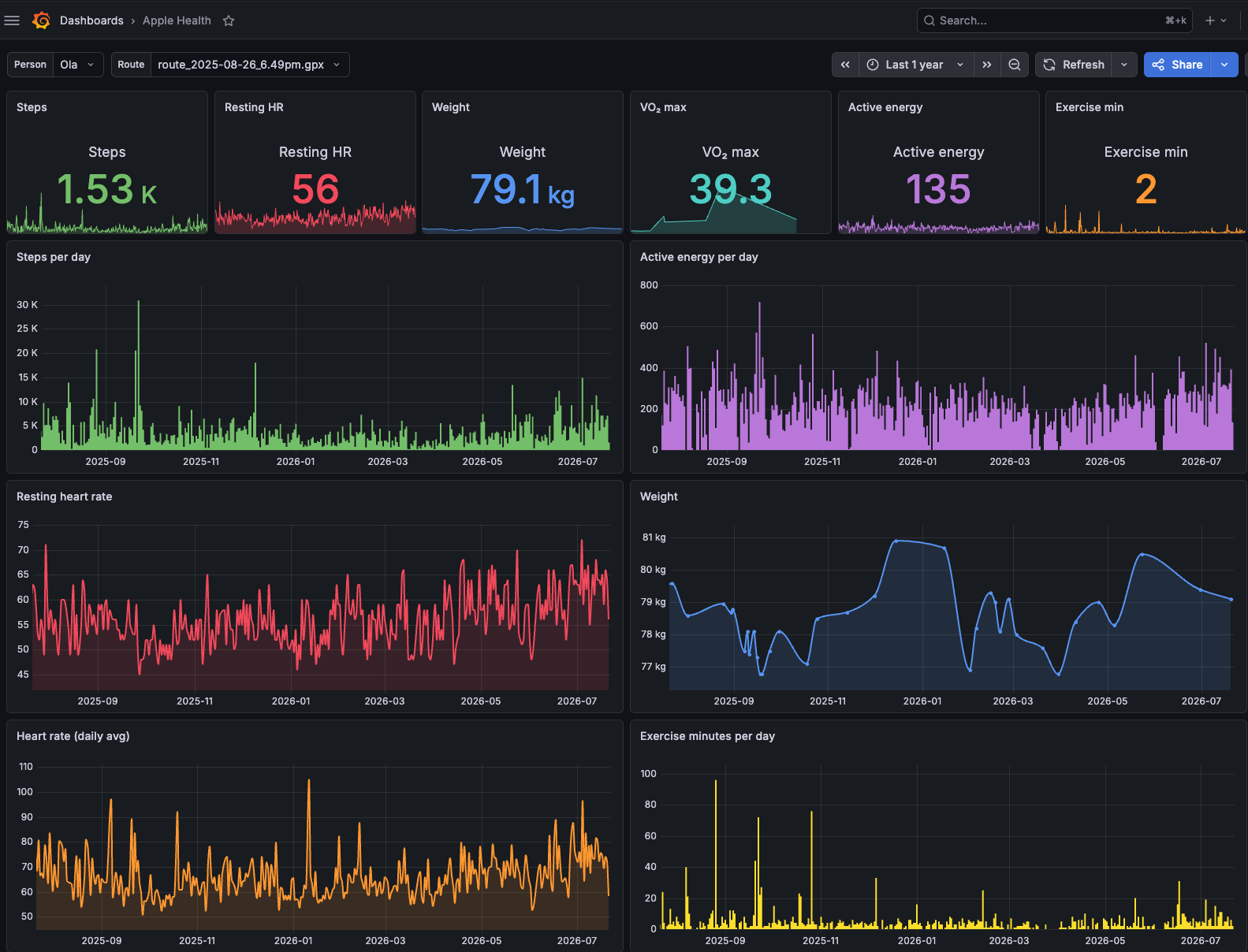Open the Steps per day panel title

point(54,257)
